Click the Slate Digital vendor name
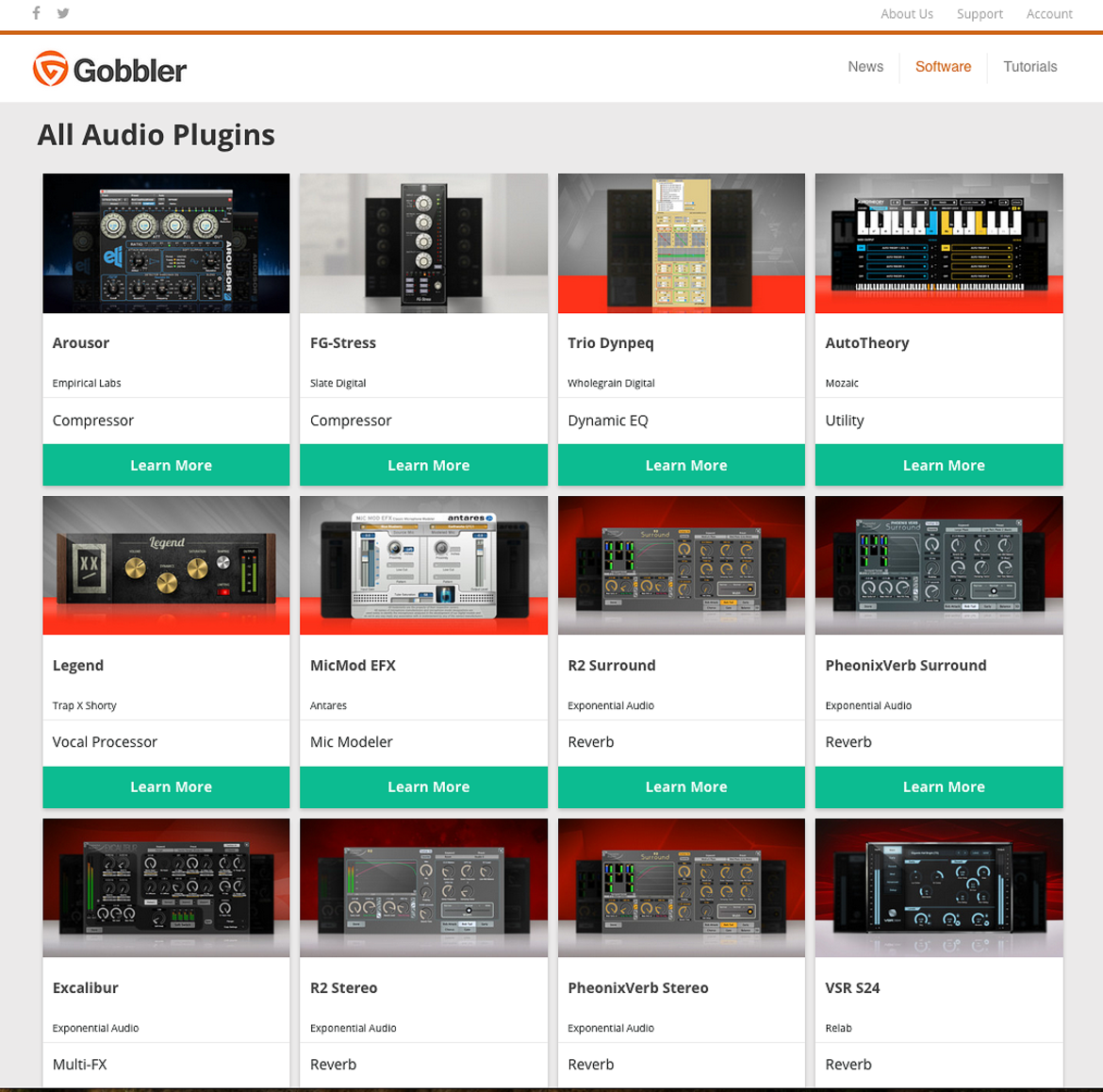The image size is (1103, 1092). tap(337, 383)
